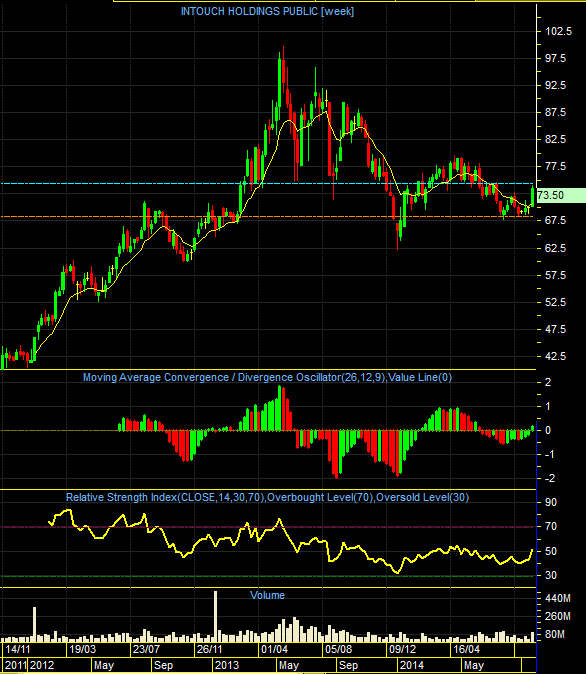Screen dimensions: 586x674
Task: Click the 2013 year label on time axis
Action: [227, 665]
